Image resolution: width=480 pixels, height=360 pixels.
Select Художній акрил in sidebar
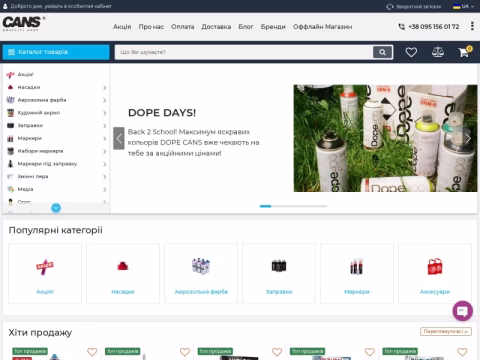coord(39,113)
